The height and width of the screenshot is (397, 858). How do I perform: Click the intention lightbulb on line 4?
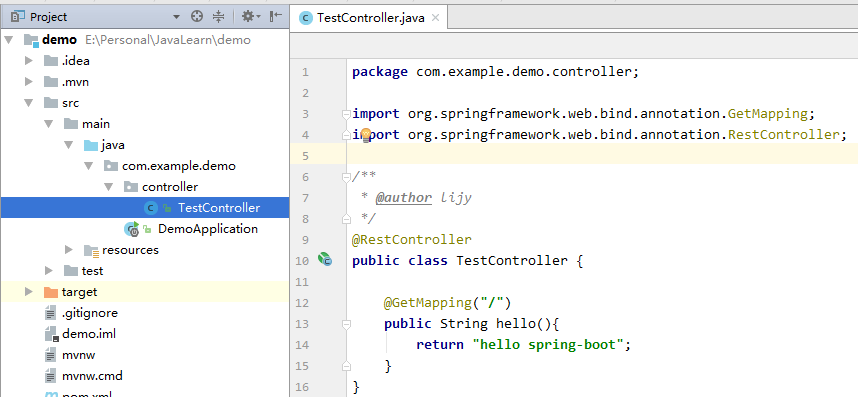[366, 134]
